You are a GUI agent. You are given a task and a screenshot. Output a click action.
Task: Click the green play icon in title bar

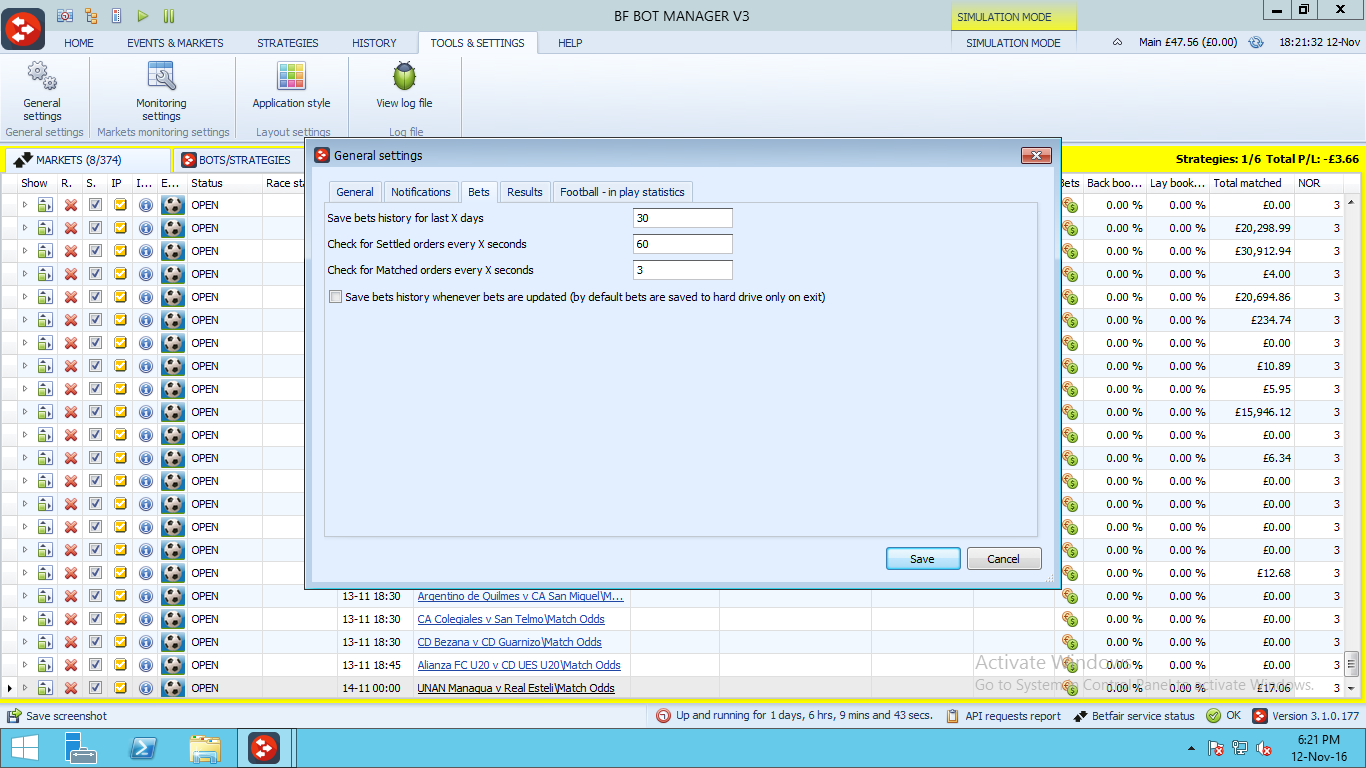click(x=143, y=15)
